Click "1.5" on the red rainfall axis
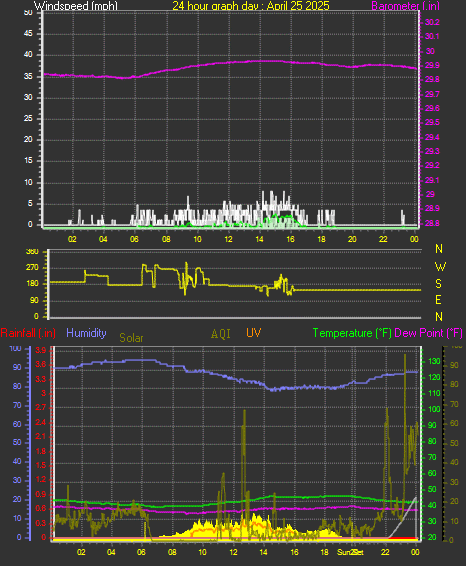466x566 pixels. coord(41,465)
